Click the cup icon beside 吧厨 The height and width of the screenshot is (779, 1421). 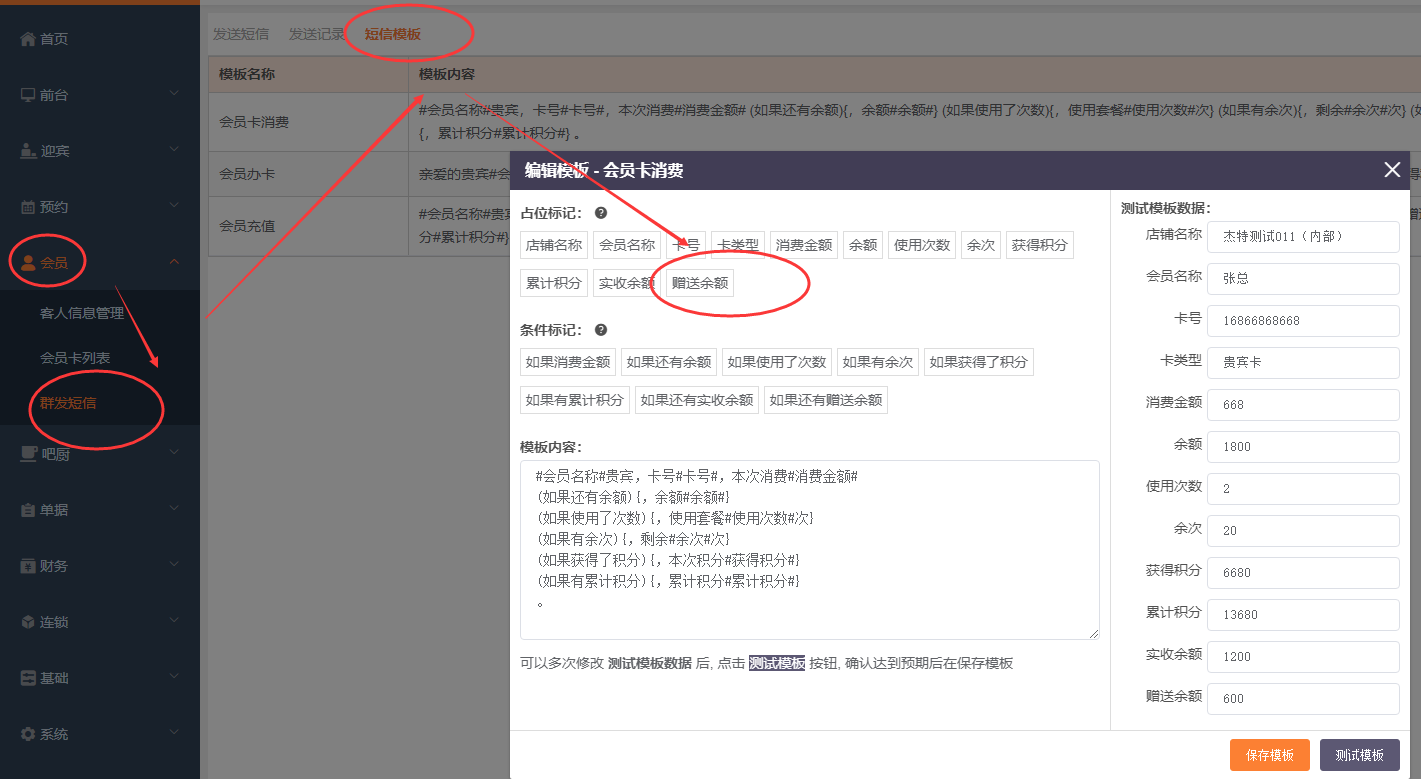click(28, 454)
